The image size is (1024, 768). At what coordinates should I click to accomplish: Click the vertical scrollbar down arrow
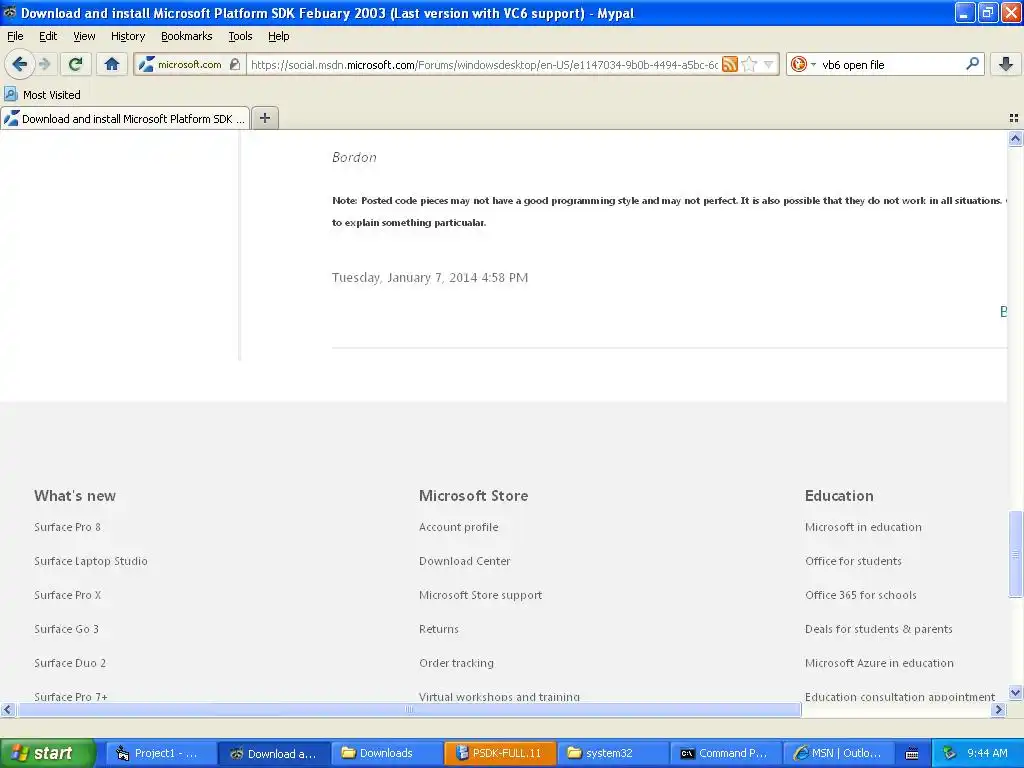pos(1015,693)
